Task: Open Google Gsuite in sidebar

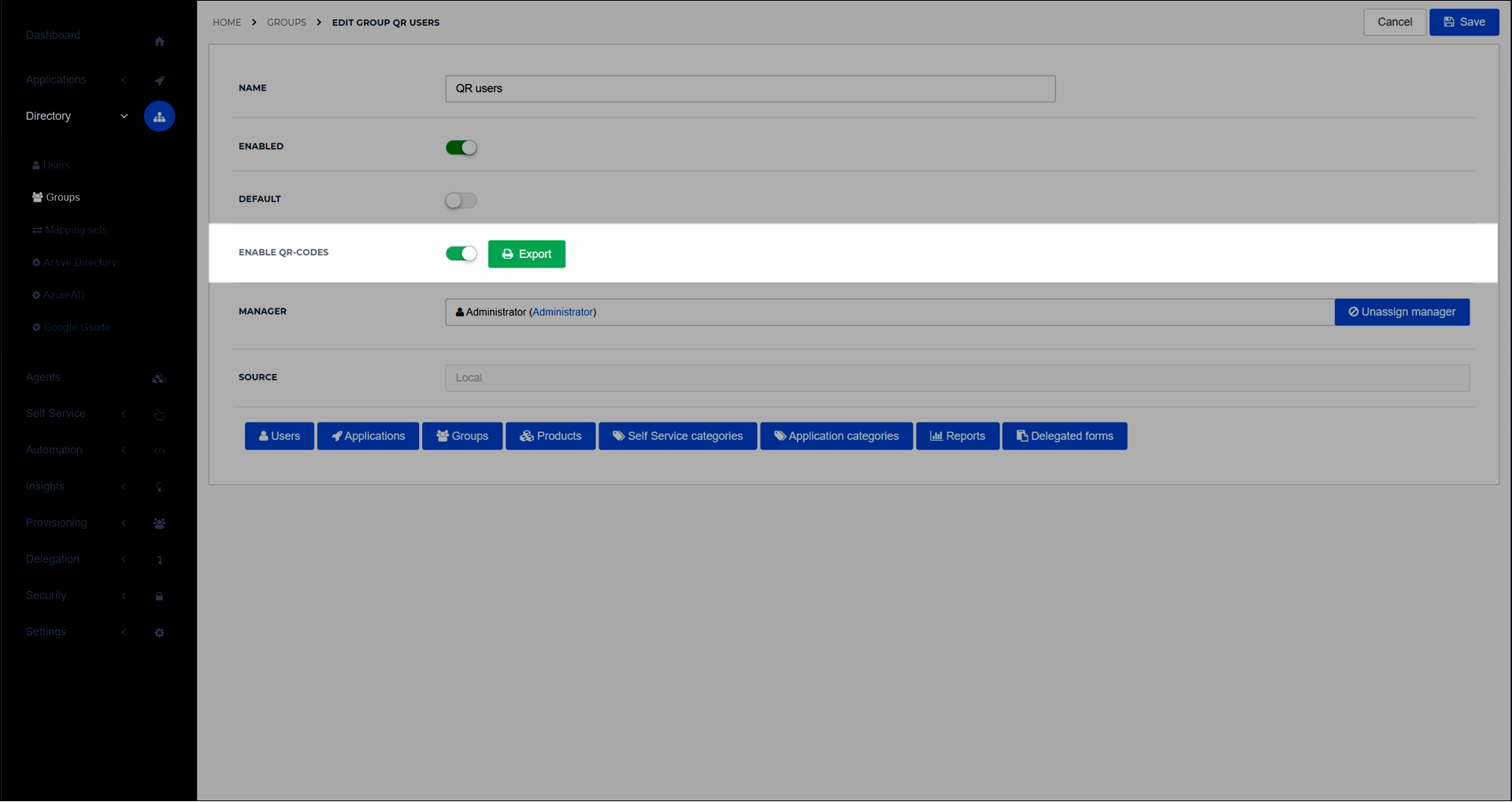Action: pos(71,327)
